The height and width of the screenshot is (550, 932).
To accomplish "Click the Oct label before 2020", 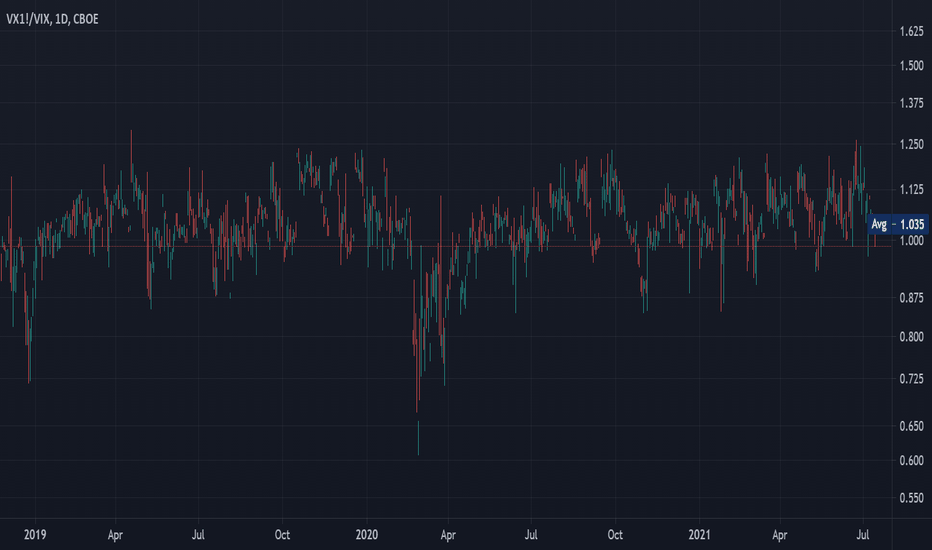I will [x=282, y=535].
